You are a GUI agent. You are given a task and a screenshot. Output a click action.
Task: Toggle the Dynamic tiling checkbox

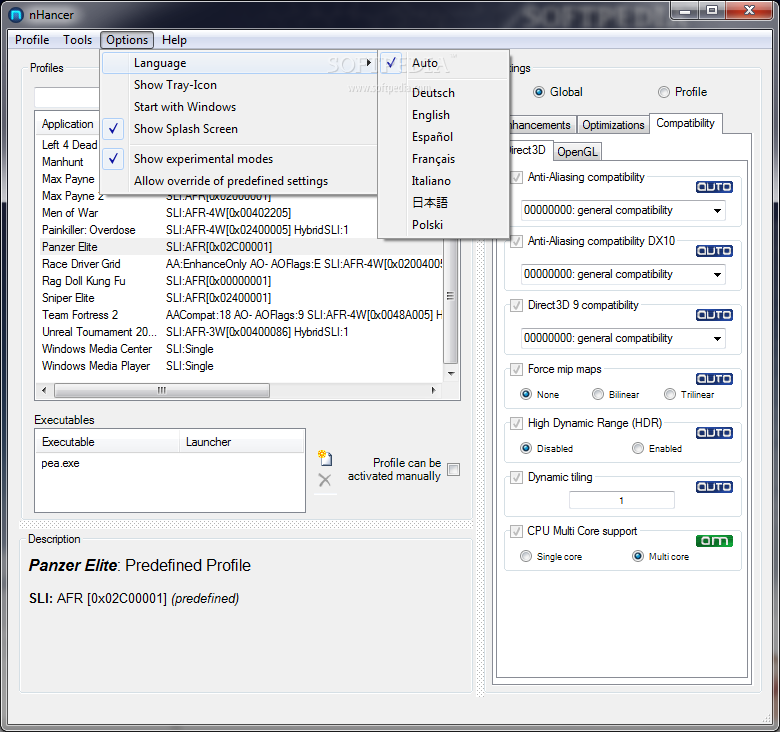[x=516, y=477]
